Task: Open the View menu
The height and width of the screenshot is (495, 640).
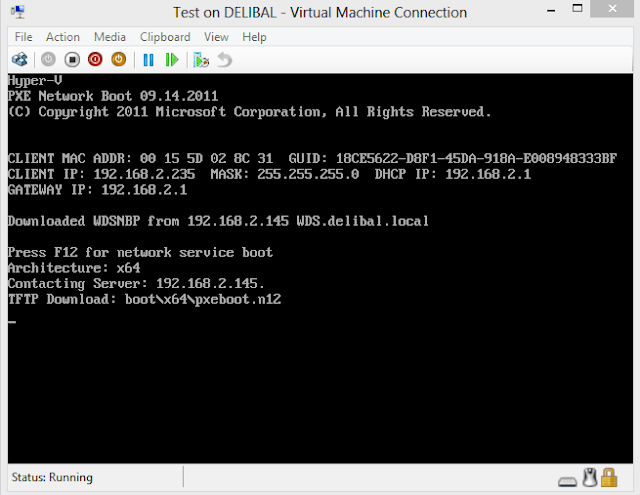Action: (x=216, y=37)
